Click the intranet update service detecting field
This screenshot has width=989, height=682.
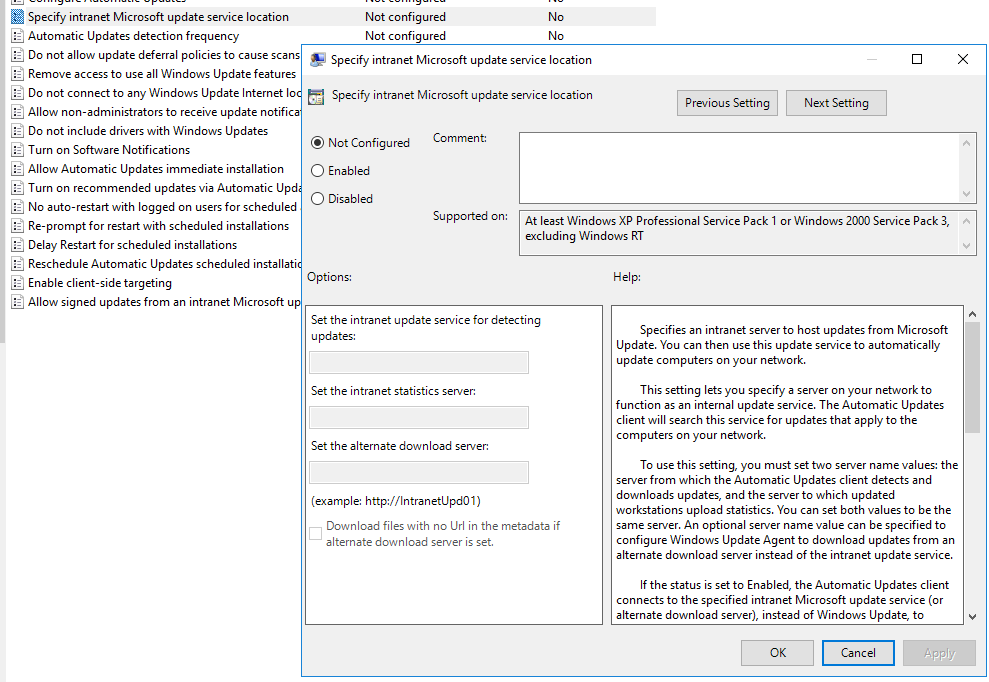[419, 363]
